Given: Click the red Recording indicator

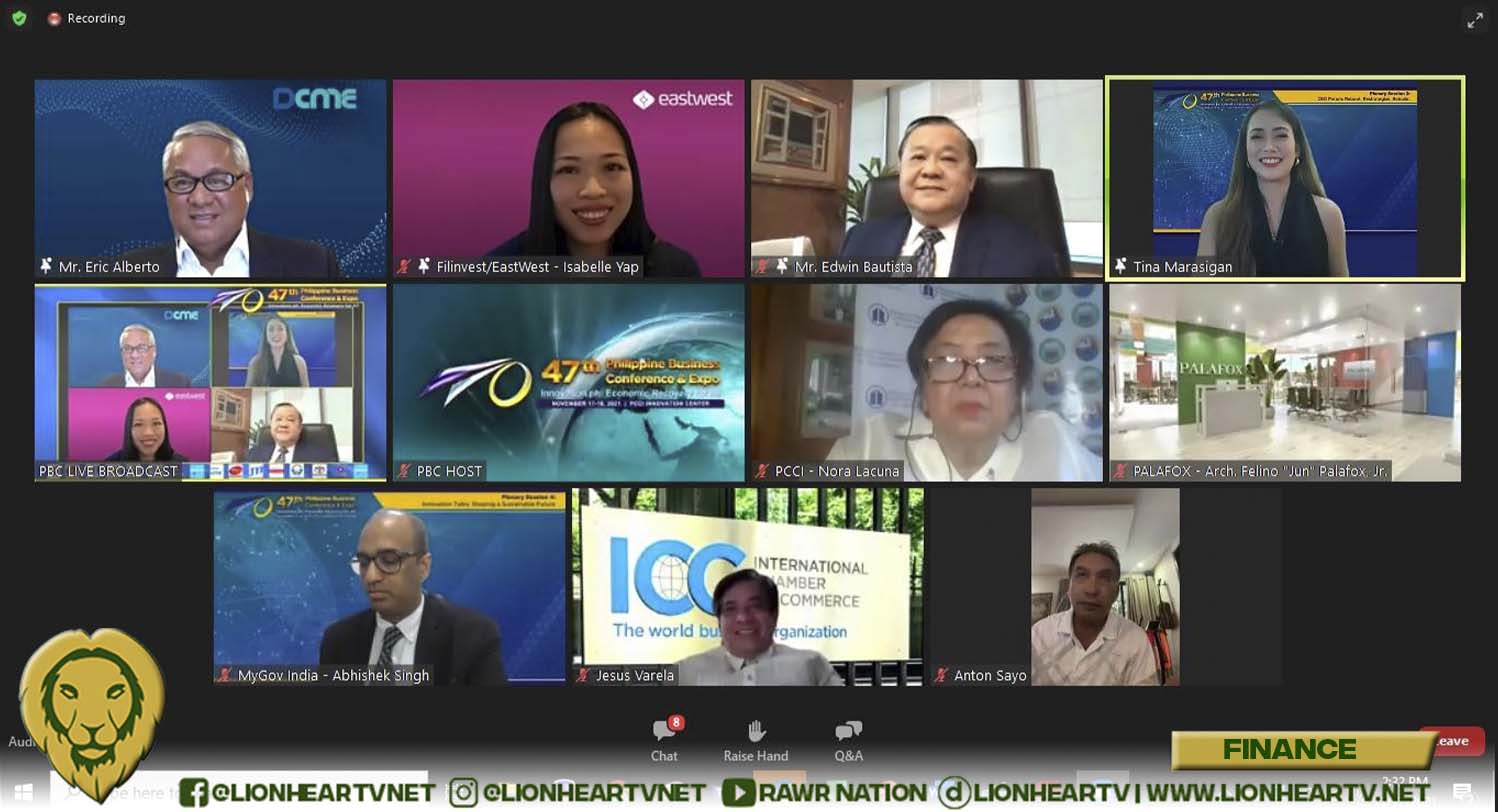Looking at the screenshot, I should click(86, 18).
